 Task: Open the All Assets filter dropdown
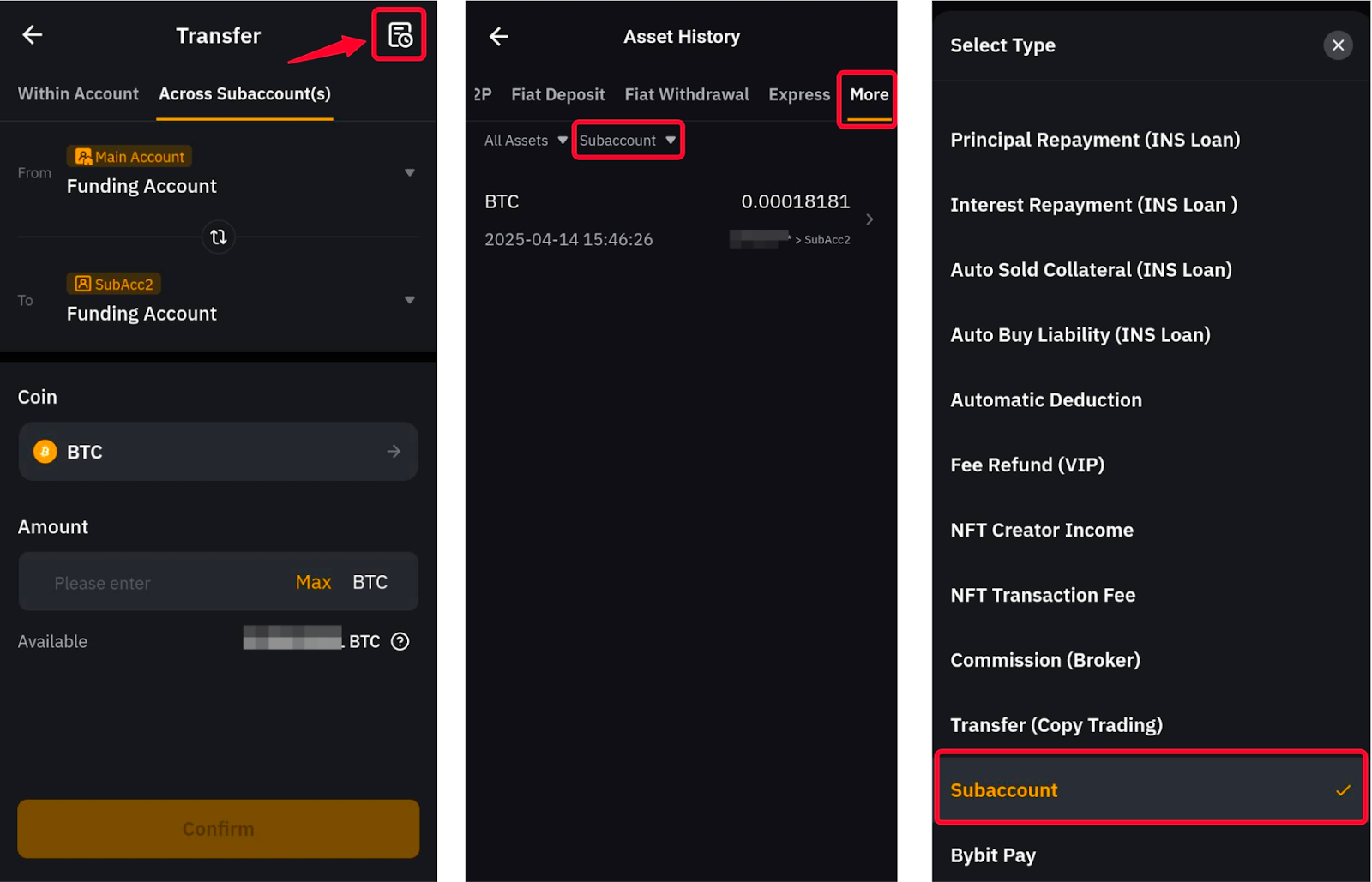coord(525,141)
